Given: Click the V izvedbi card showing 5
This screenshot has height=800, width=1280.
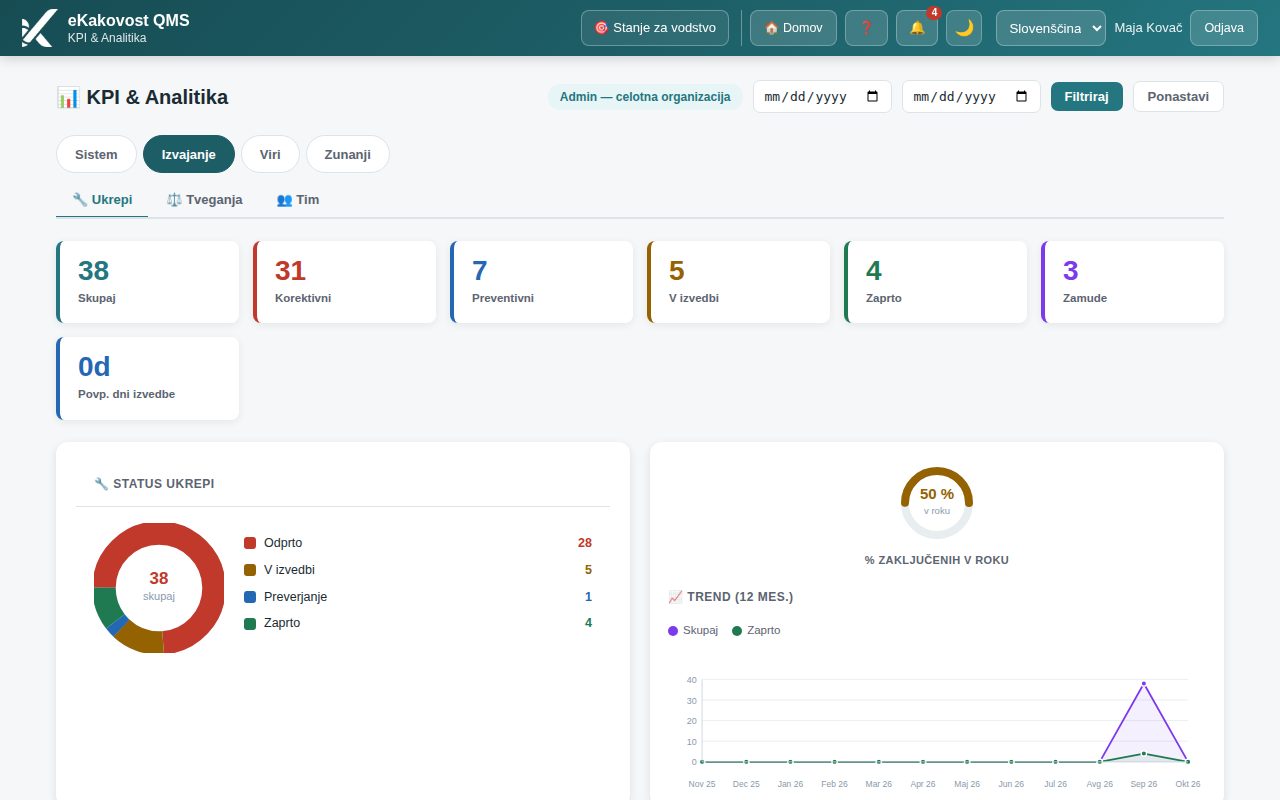Looking at the screenshot, I should (739, 282).
